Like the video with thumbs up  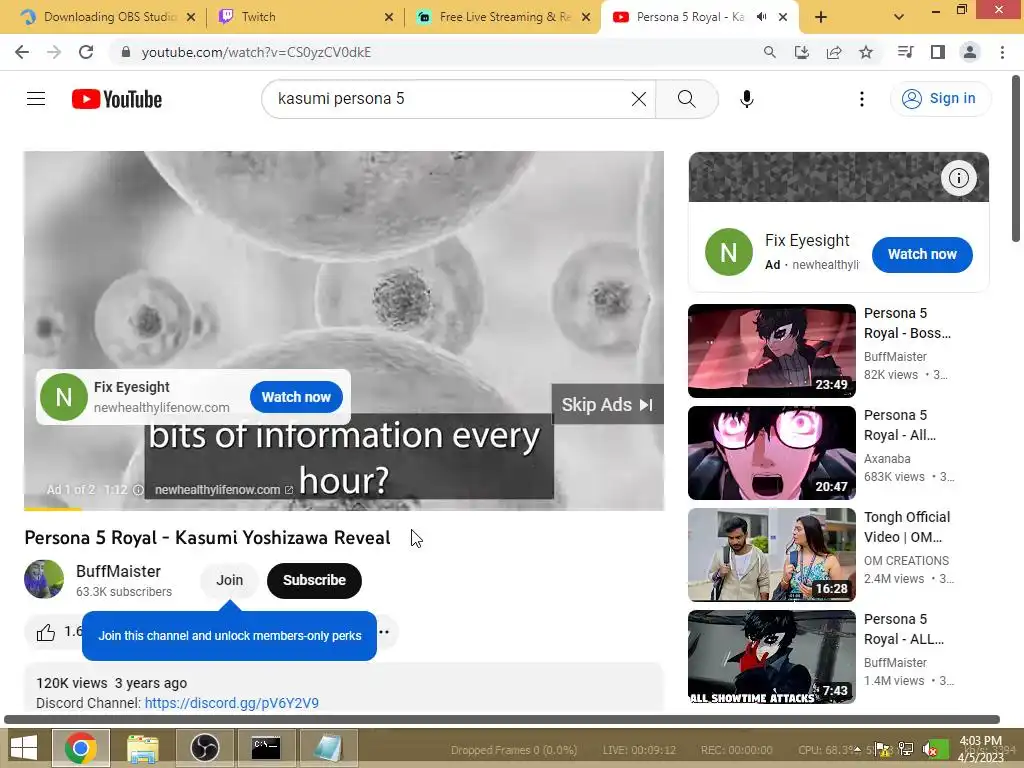[46, 632]
